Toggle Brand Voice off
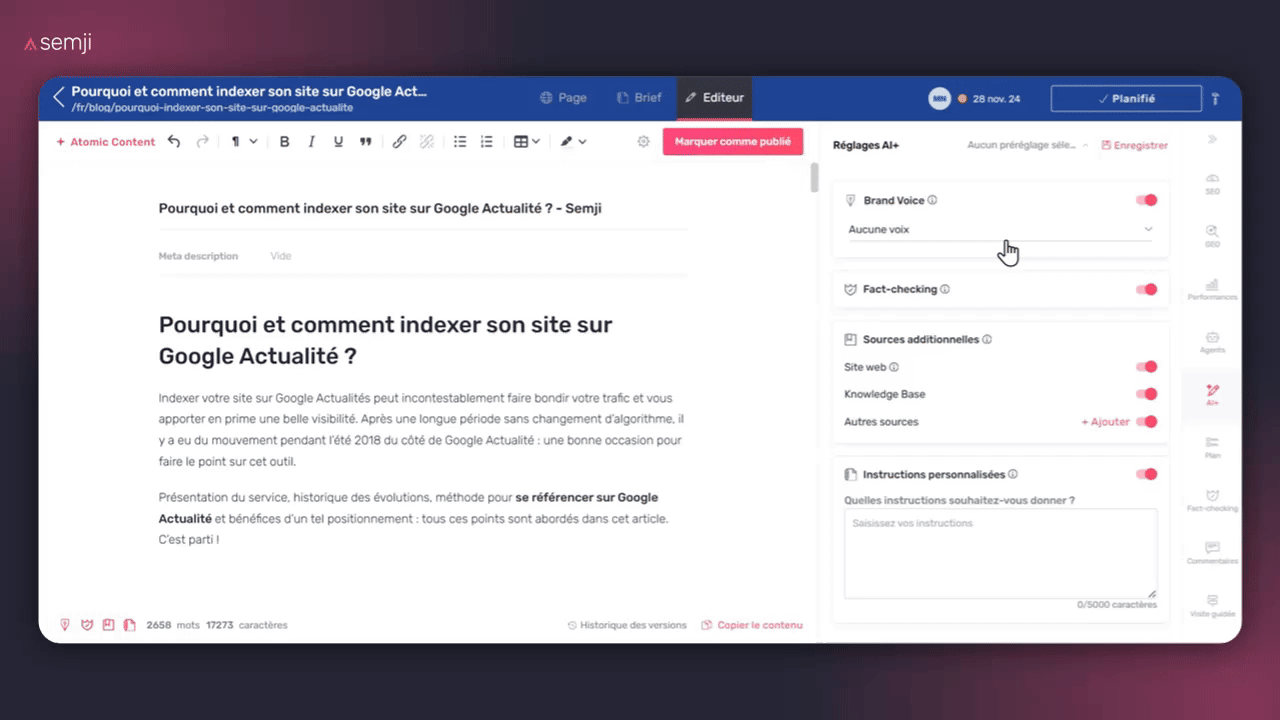The width and height of the screenshot is (1280, 720). (x=1145, y=200)
